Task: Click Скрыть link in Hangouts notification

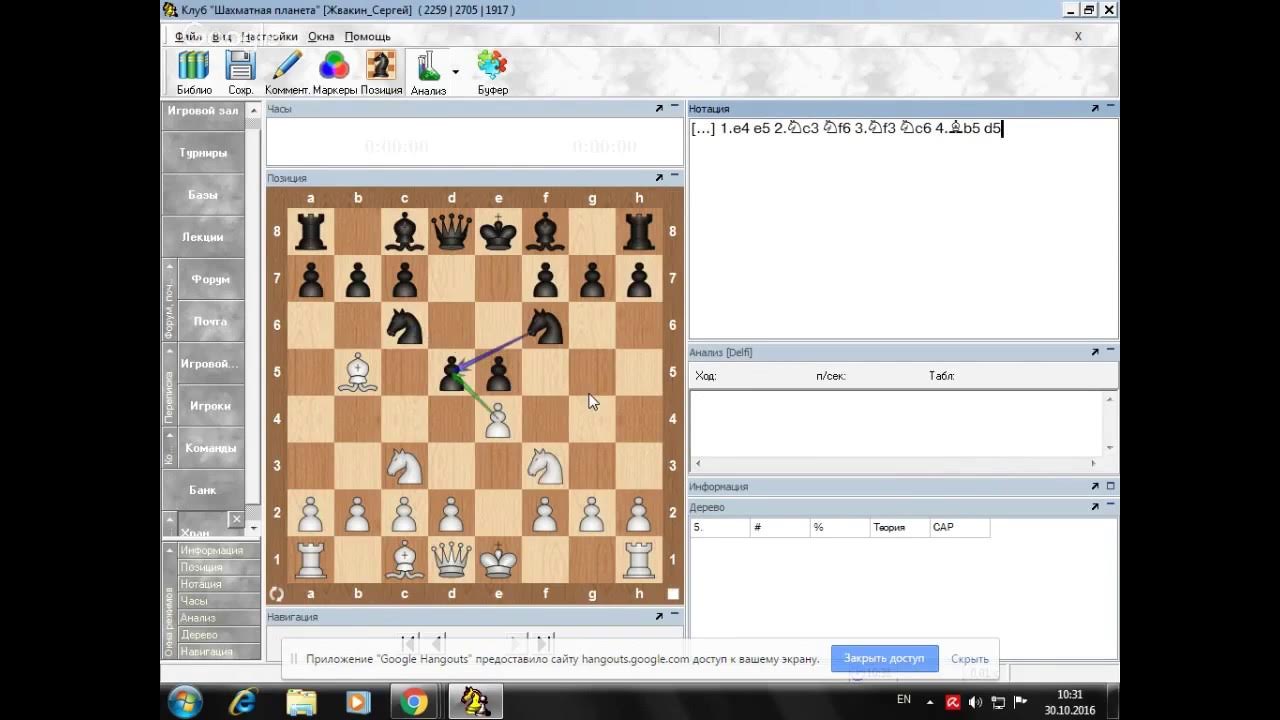Action: pos(969,659)
